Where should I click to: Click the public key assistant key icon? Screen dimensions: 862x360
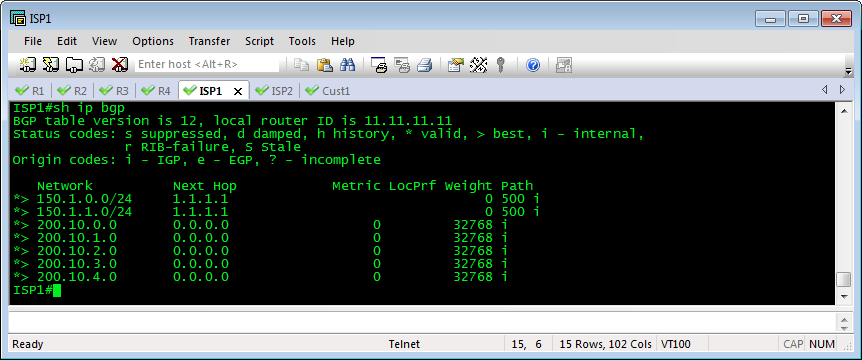[x=501, y=64]
